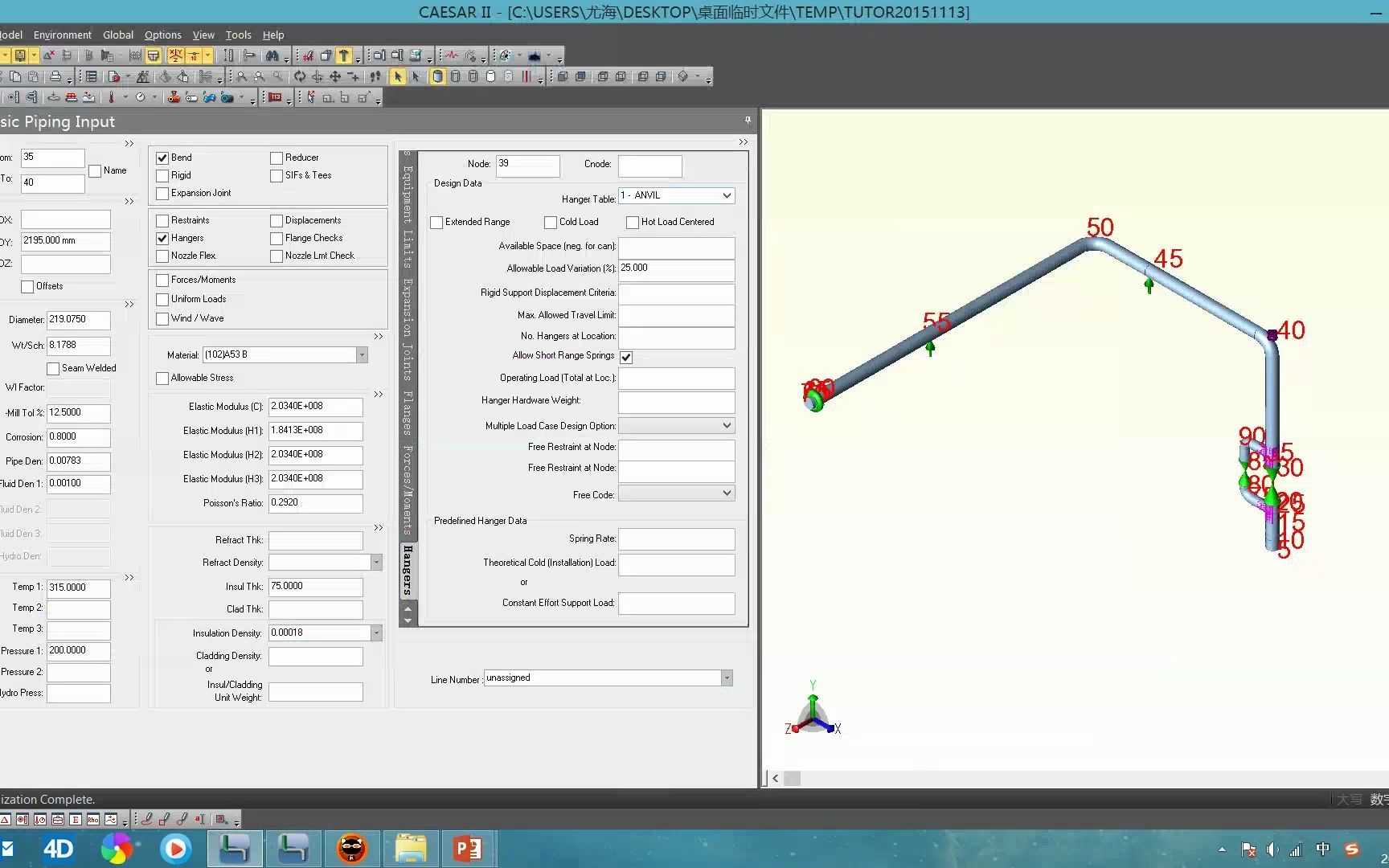This screenshot has height=868, width=1389.
Task: Click the Rho density icon in bottom toolbar
Action: [x=93, y=820]
